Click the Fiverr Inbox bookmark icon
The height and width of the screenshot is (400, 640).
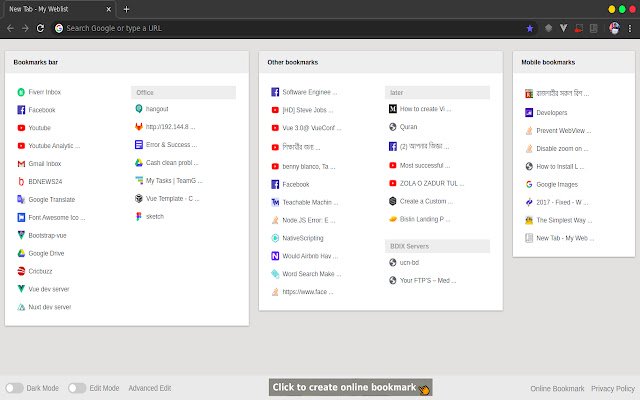click(21, 92)
